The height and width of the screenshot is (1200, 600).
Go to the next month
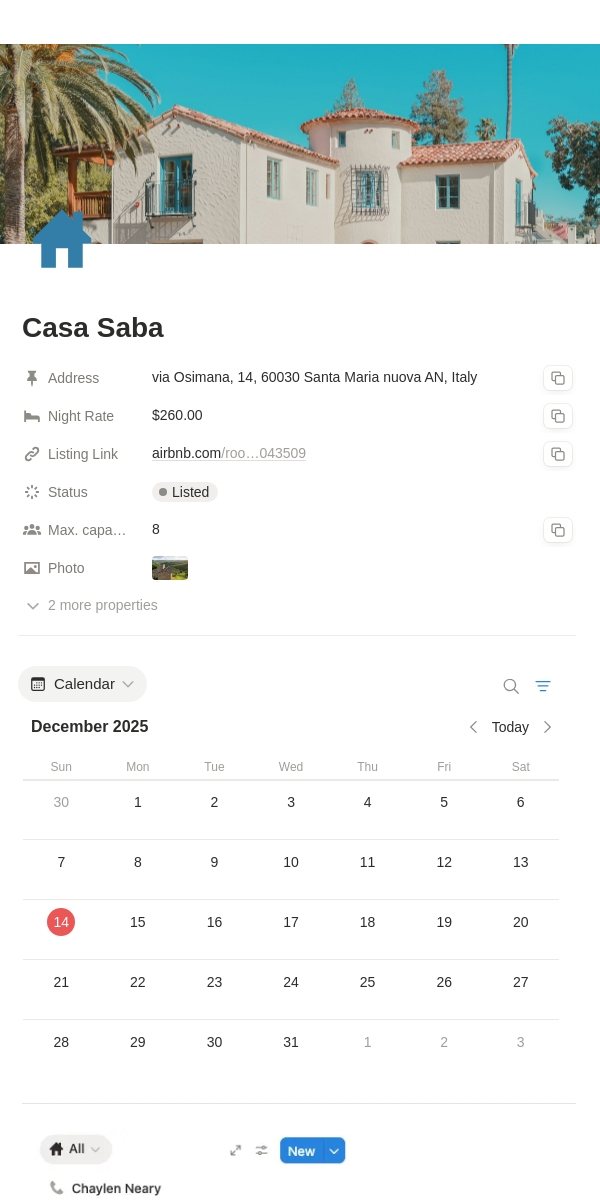tap(547, 727)
